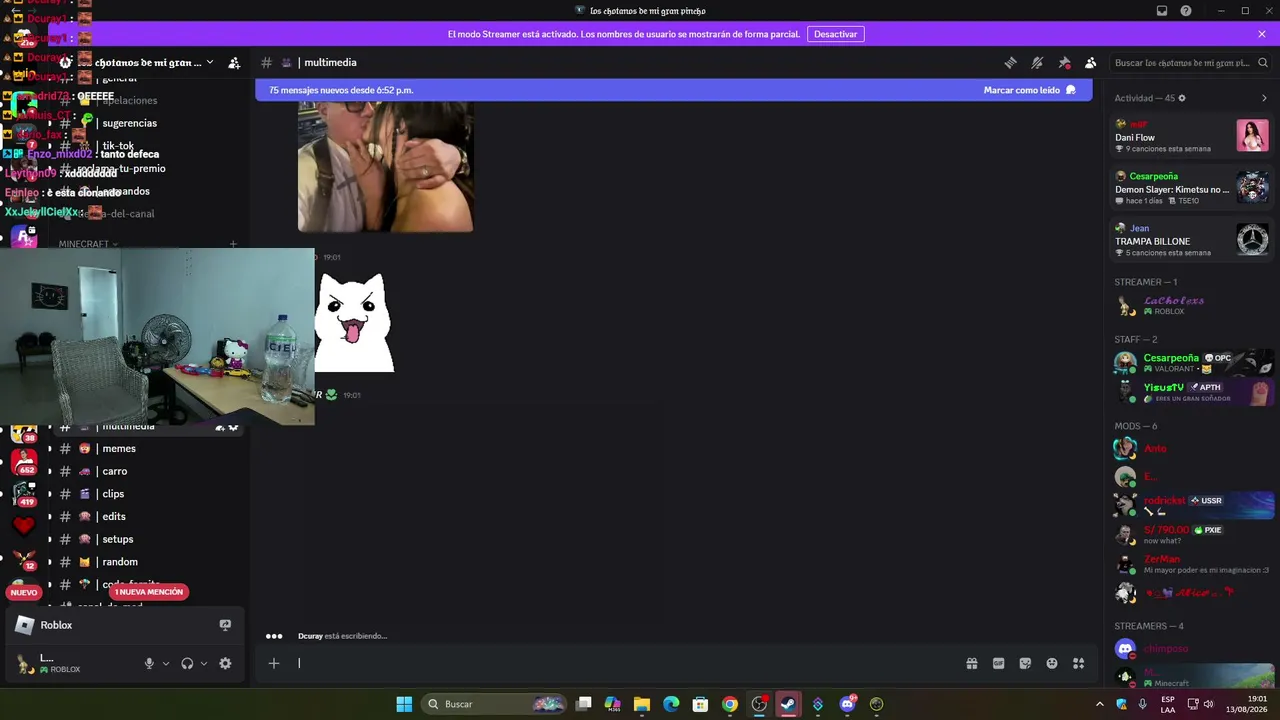The width and height of the screenshot is (1280, 720).
Task: Open the posted couple photo attachment
Action: click(x=385, y=166)
